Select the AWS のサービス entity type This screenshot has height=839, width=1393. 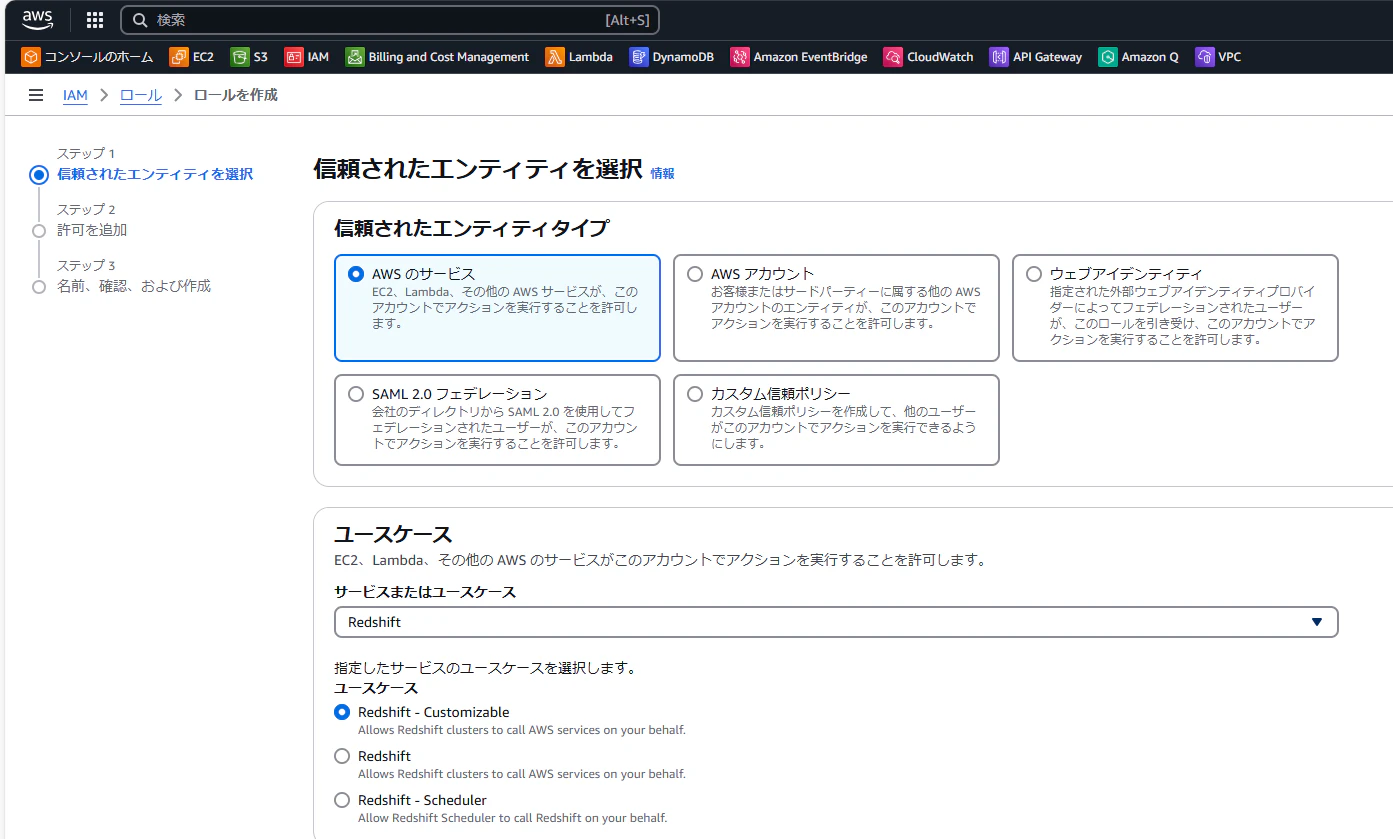(497, 307)
